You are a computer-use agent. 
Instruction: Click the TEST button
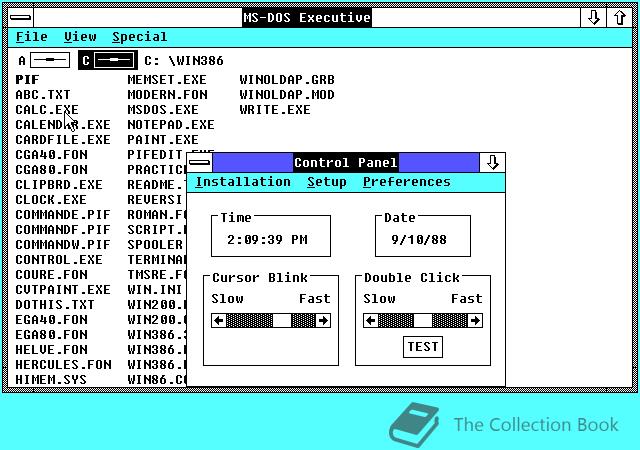[x=423, y=347]
